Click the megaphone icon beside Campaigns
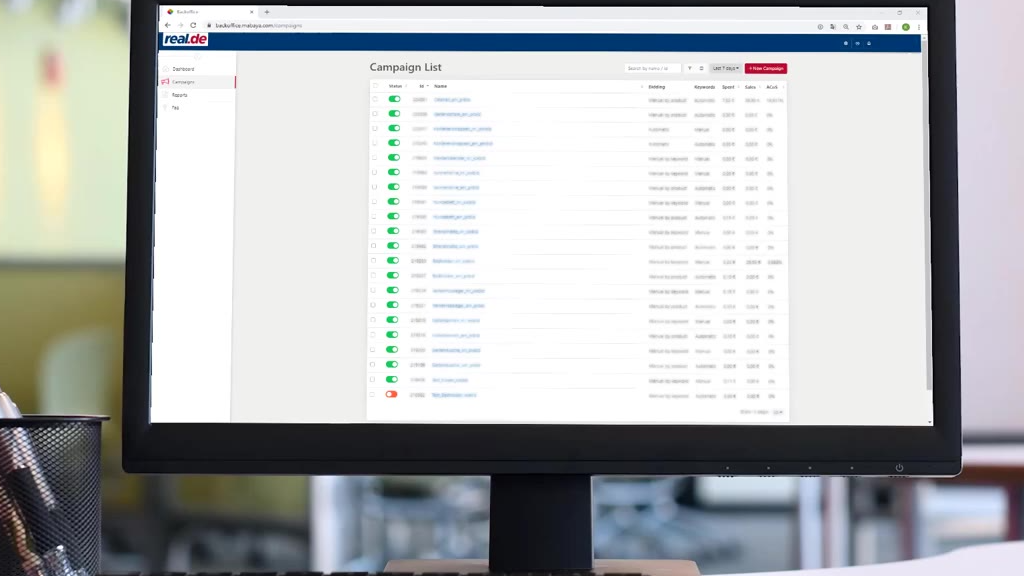This screenshot has height=576, width=1024. pos(165,82)
